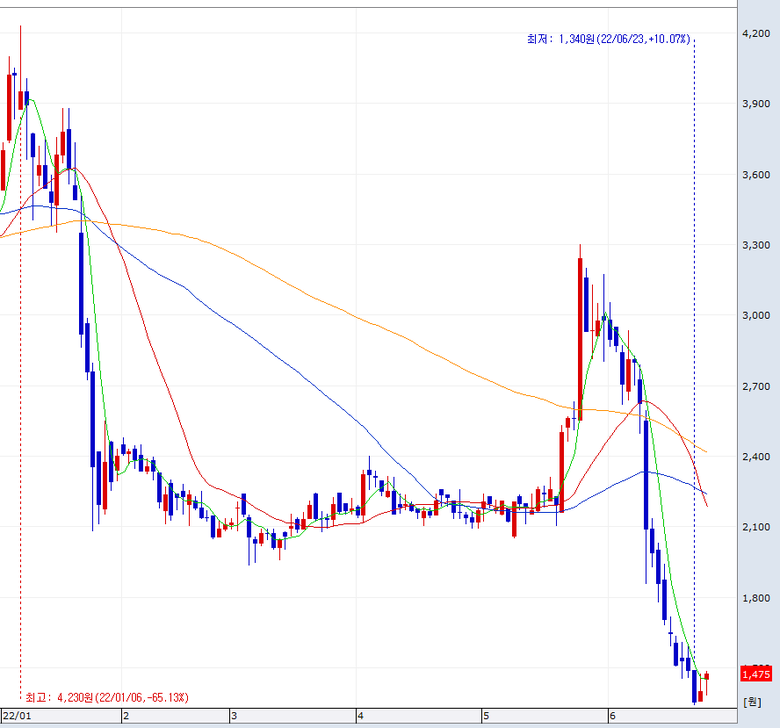Viewport: 780px width, 728px height.
Task: Click the lowest price label 최저: 1,340원
Action: point(609,39)
